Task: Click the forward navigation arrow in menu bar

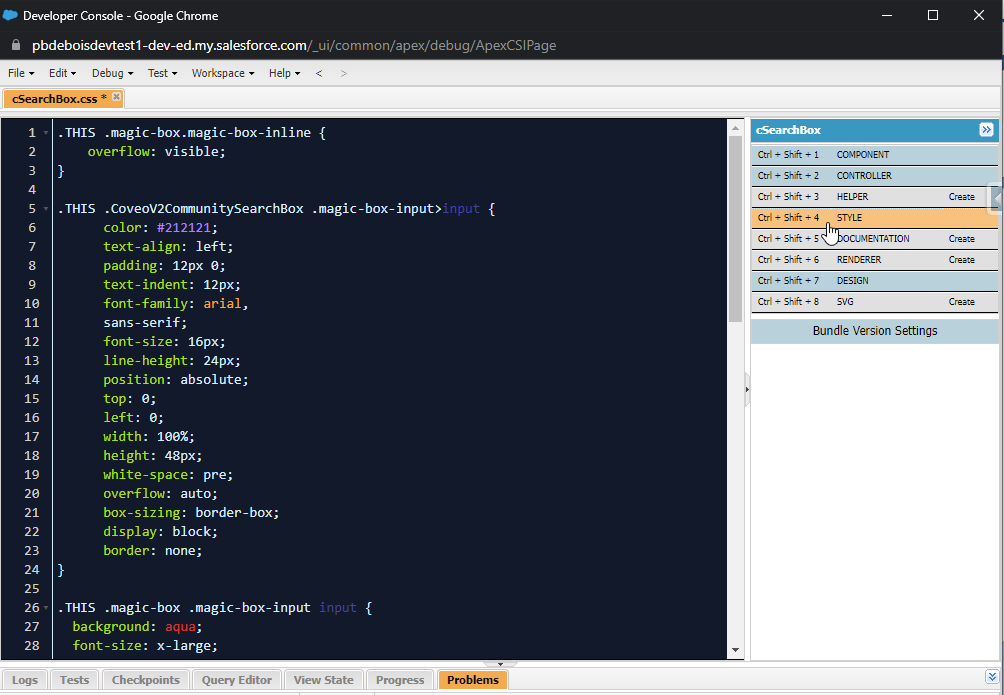Action: pos(344,73)
